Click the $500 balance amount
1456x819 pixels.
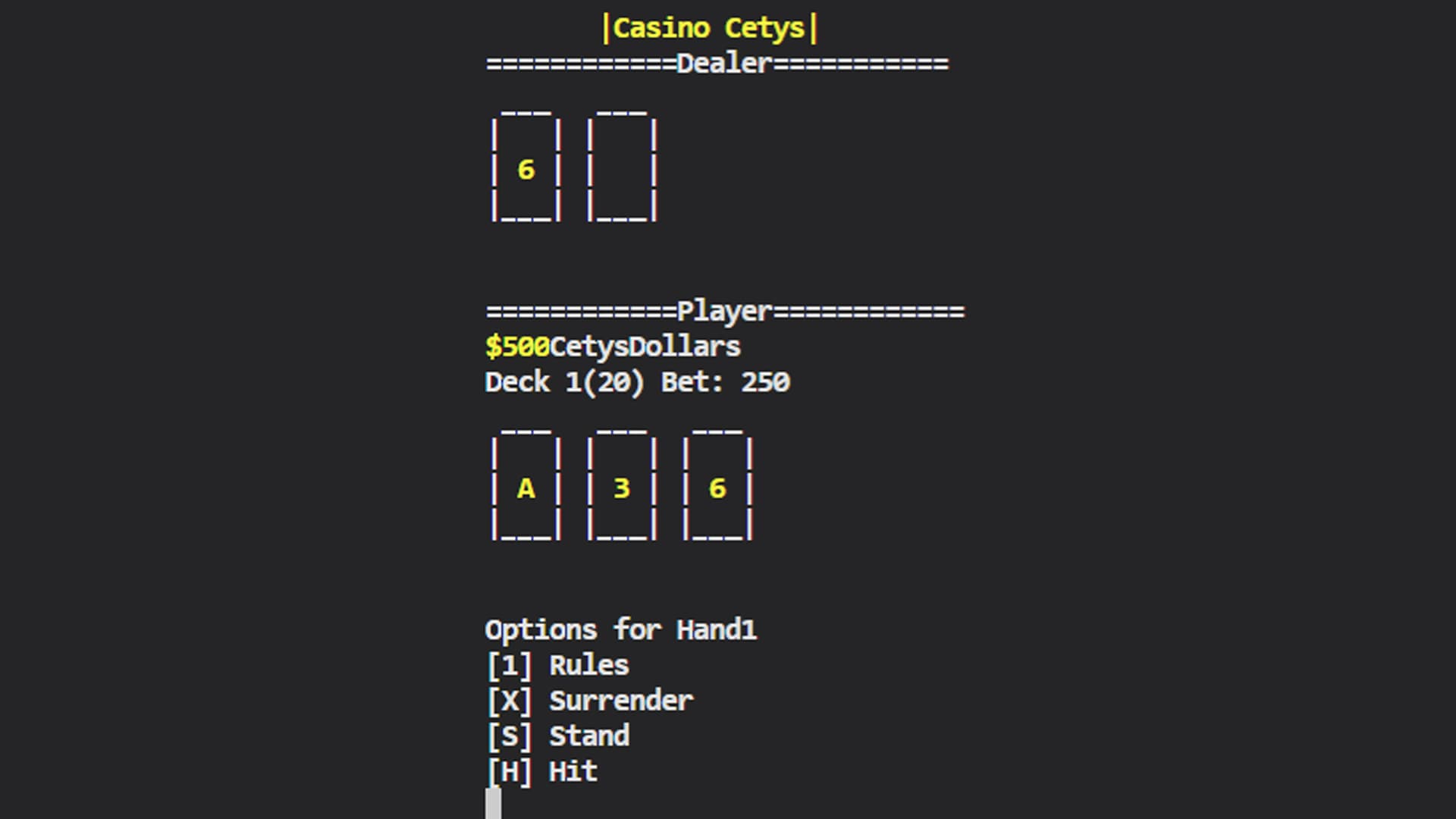coord(517,347)
